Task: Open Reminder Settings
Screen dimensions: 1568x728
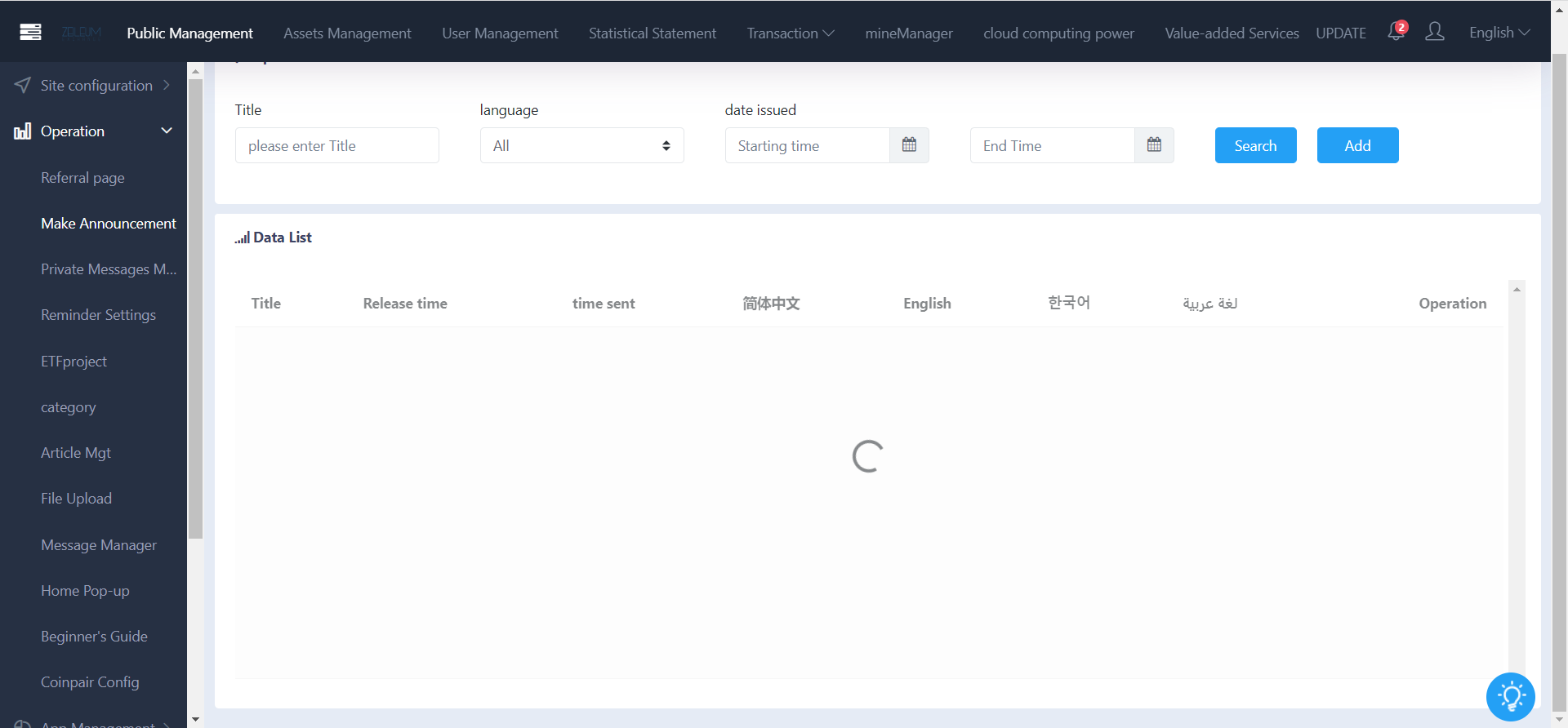Action: 98,314
